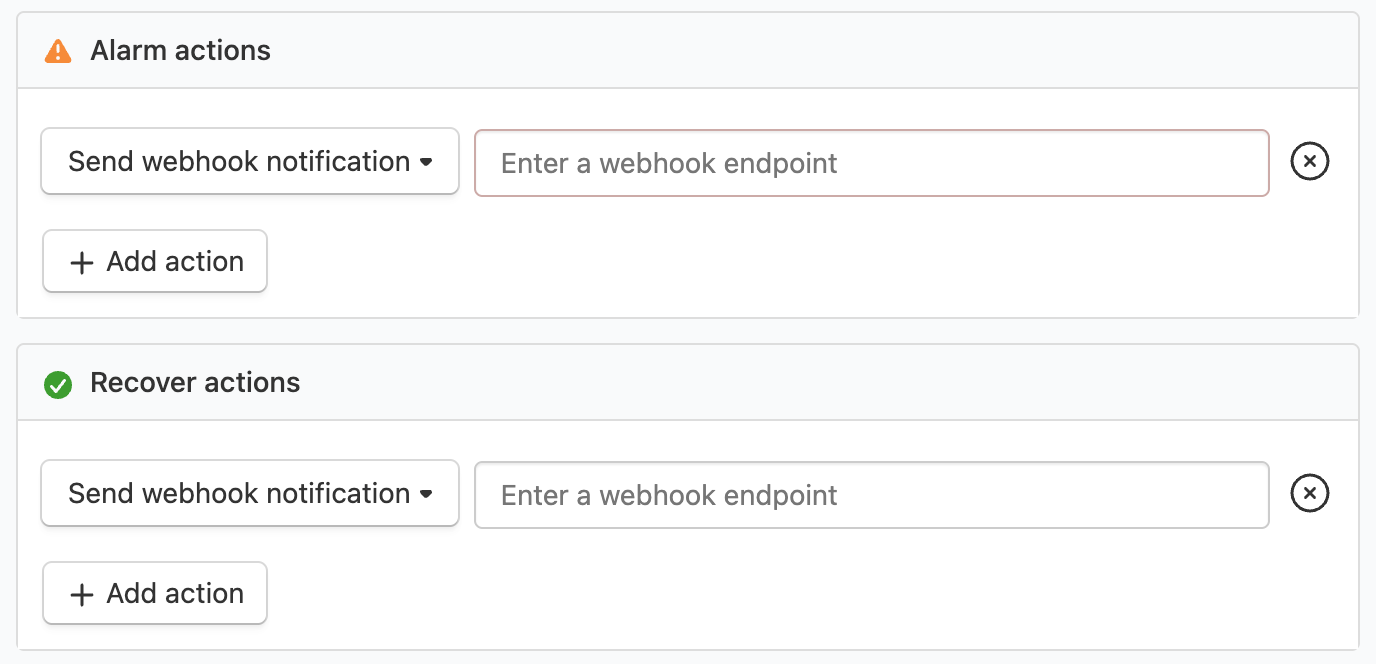1376x664 pixels.
Task: Click the webhook endpoint field with the red border
Action: (x=870, y=162)
